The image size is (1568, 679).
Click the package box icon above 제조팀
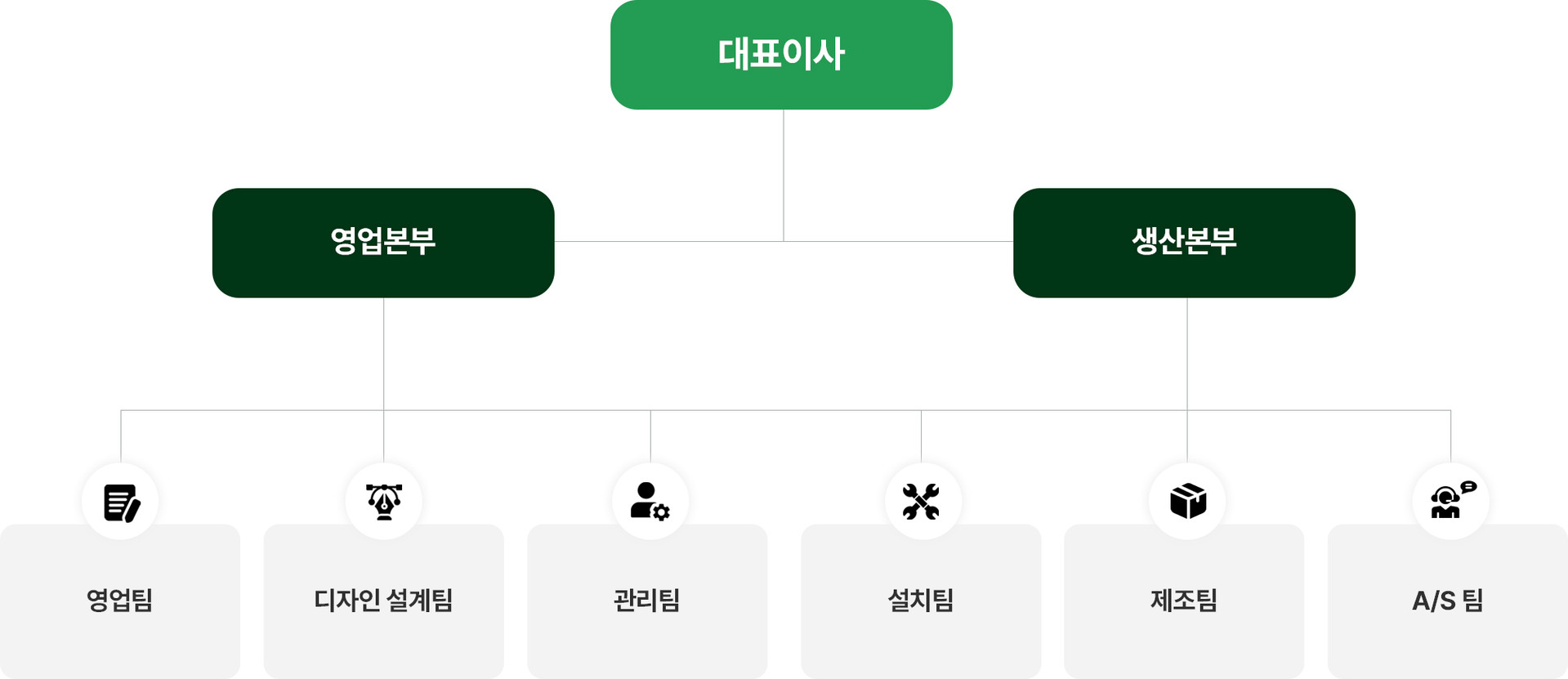tap(1187, 502)
